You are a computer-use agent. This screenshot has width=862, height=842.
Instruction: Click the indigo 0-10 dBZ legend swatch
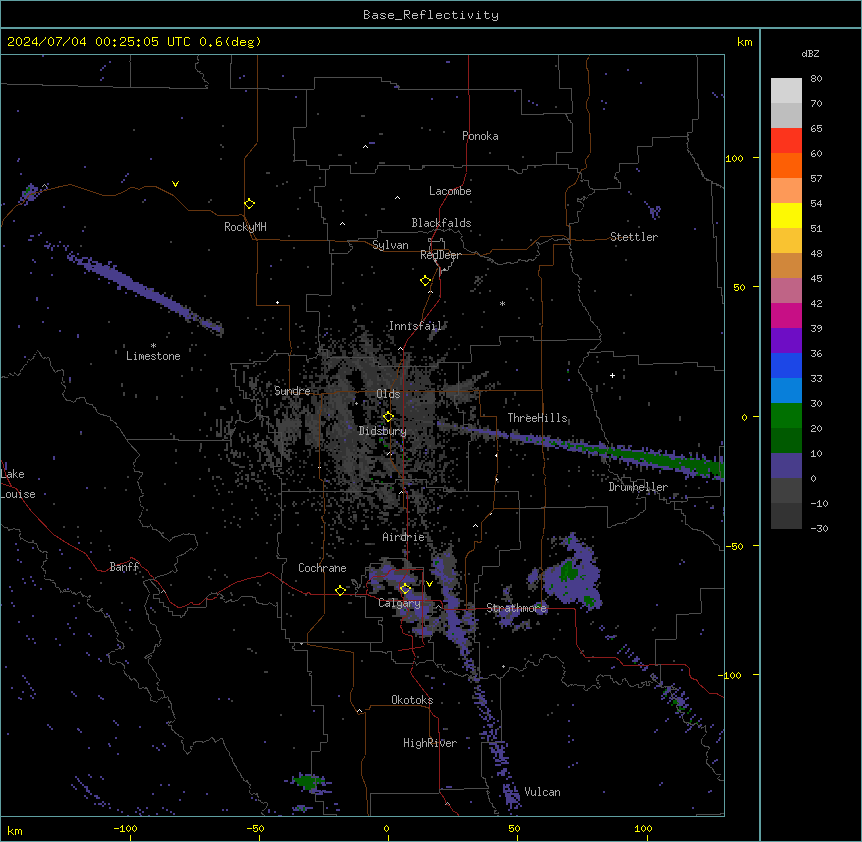pyautogui.click(x=786, y=466)
